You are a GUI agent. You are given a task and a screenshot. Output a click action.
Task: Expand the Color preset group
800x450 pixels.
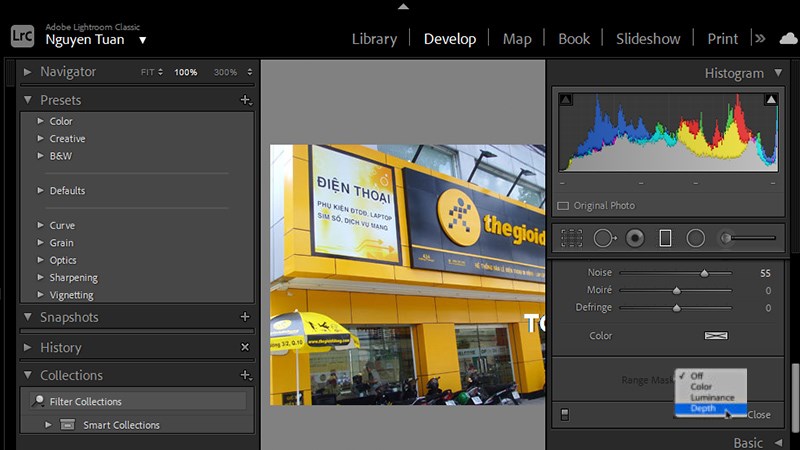coord(40,121)
